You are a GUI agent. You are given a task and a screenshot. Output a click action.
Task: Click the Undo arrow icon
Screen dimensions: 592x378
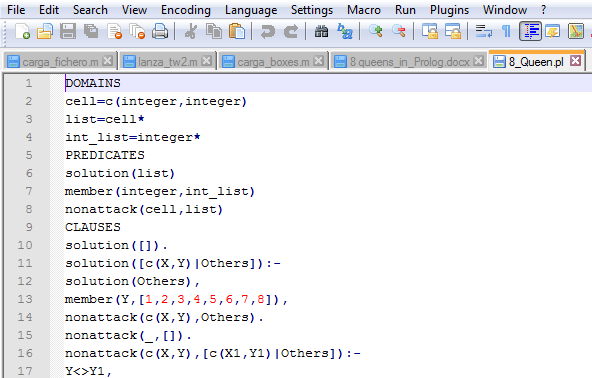[267, 31]
